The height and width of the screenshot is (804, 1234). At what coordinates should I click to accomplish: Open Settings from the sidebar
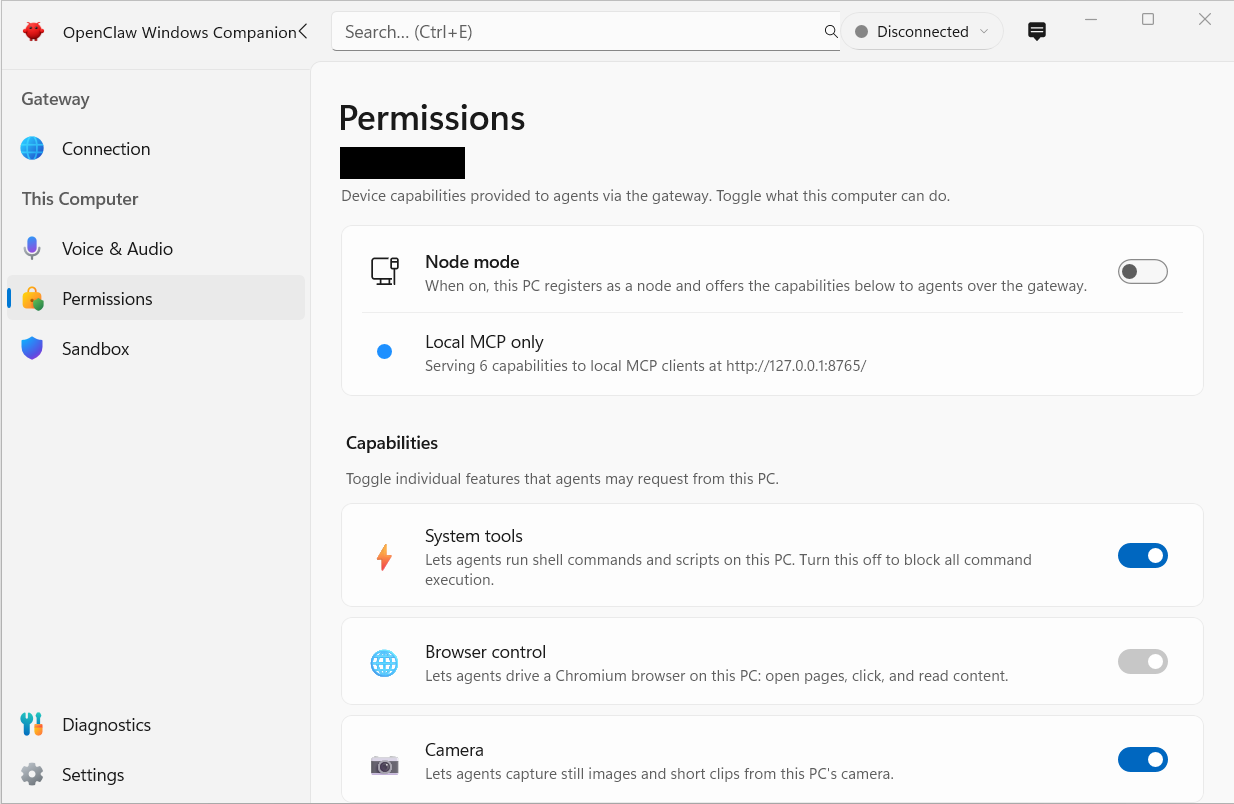(155, 774)
